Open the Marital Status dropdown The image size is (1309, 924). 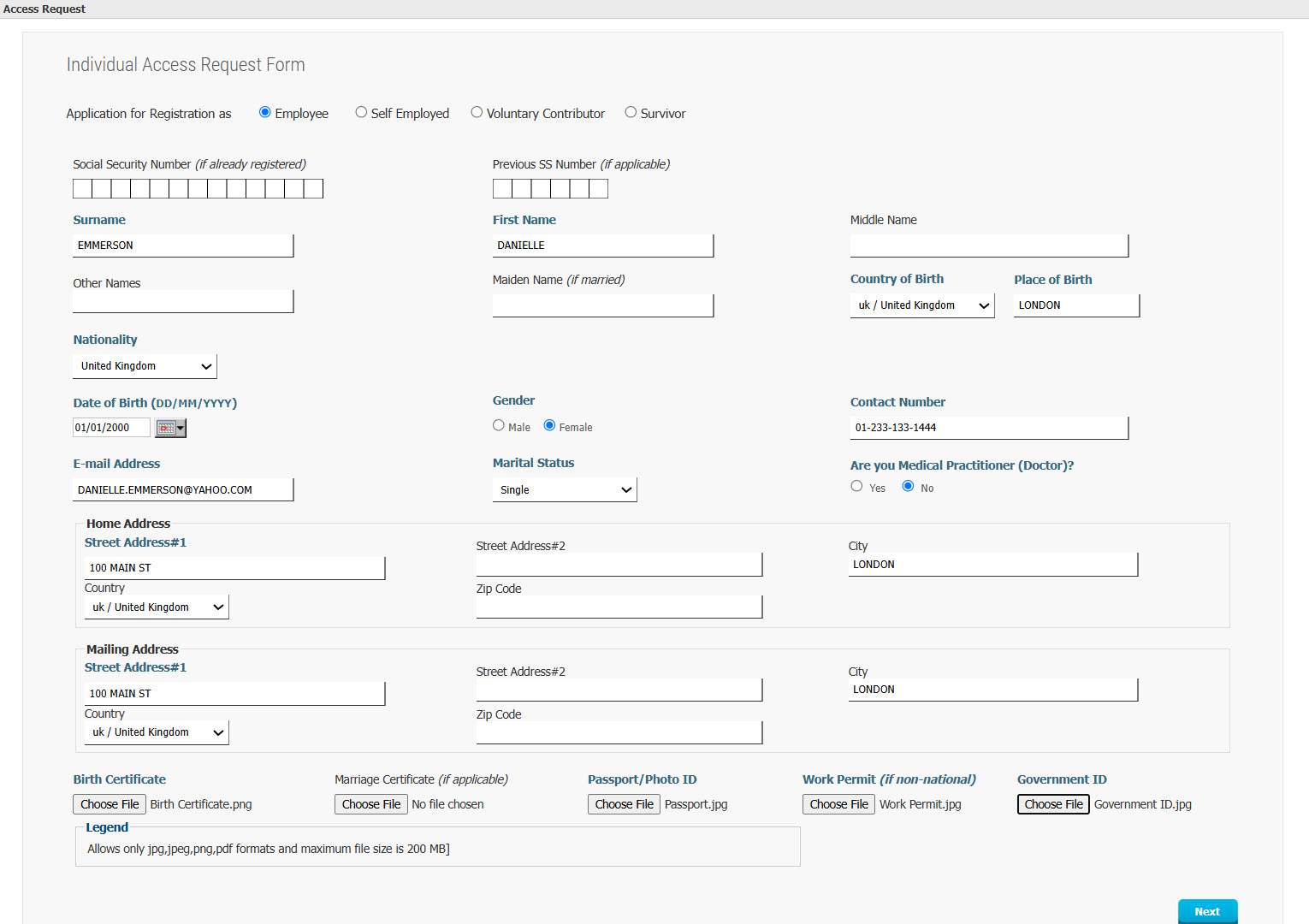[565, 490]
